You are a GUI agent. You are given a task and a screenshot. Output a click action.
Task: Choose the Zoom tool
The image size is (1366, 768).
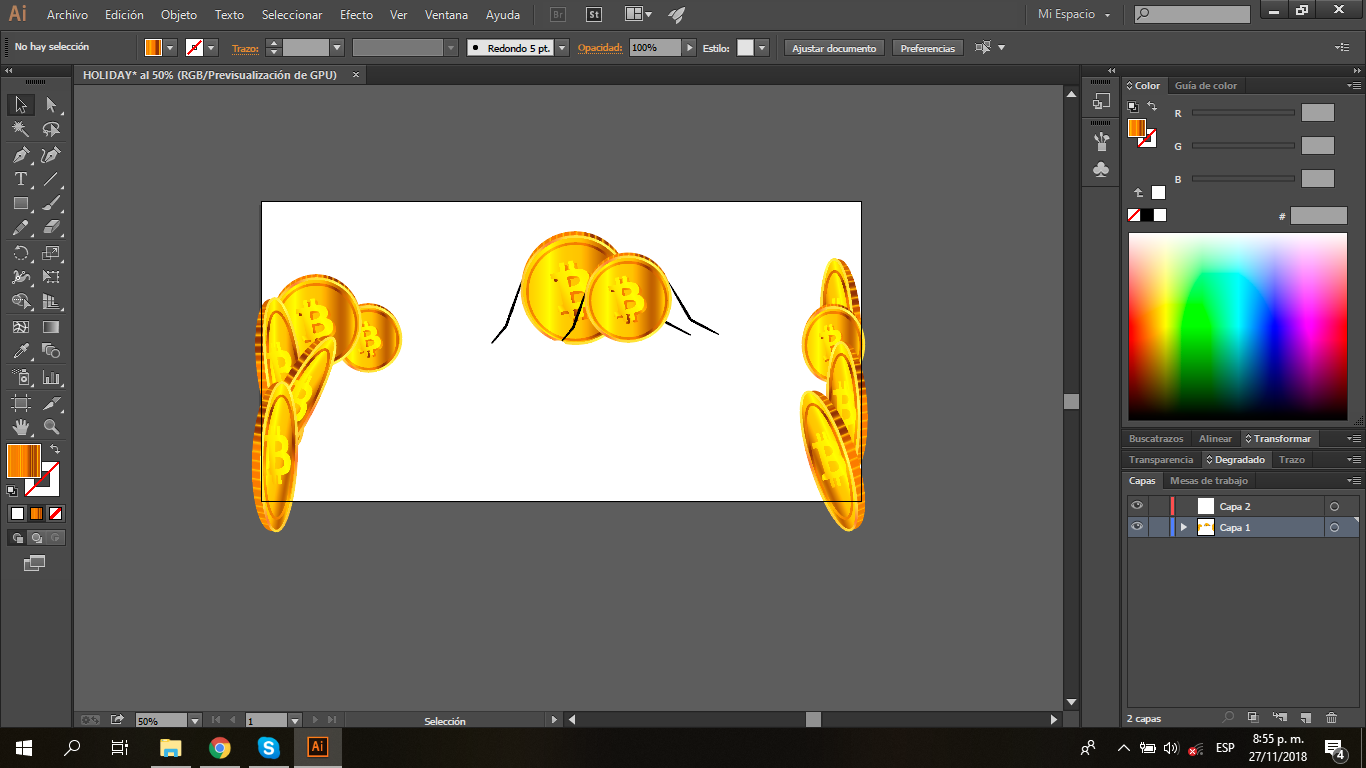point(51,427)
